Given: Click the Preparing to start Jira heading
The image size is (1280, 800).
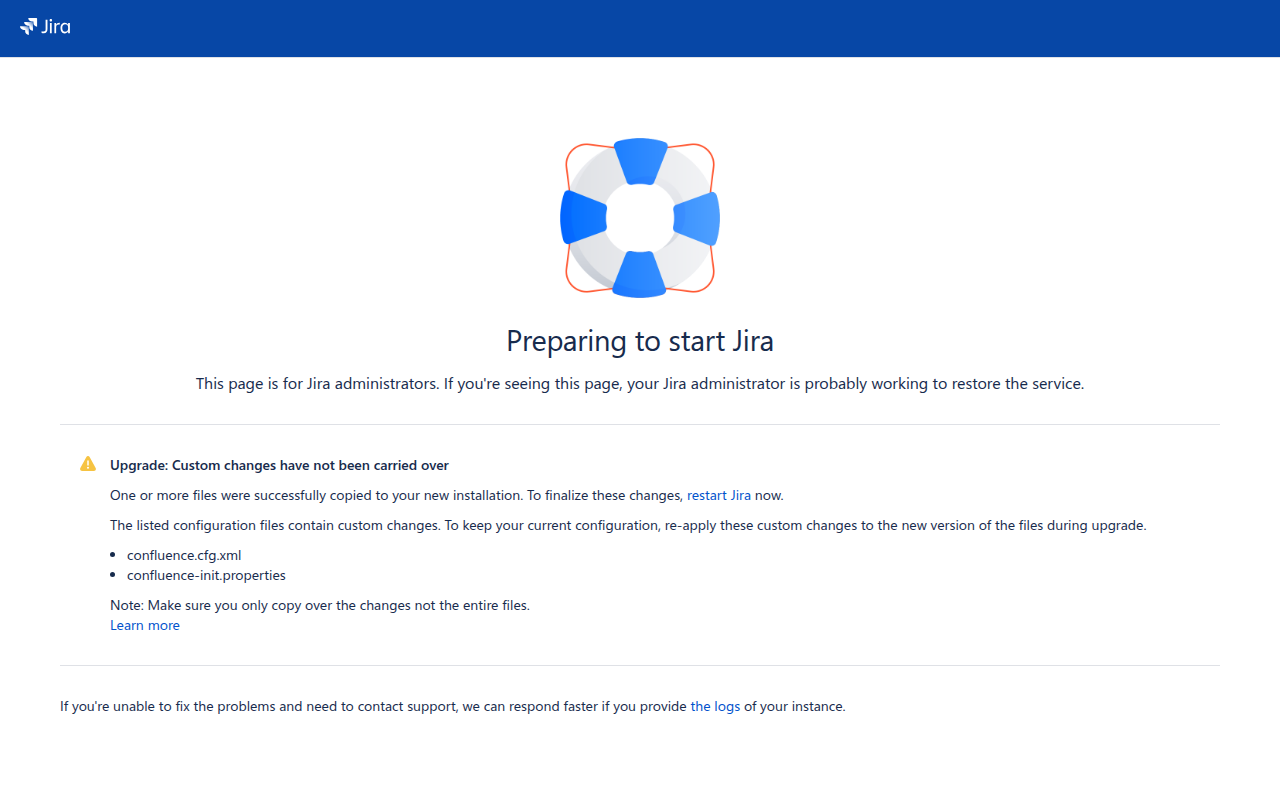Looking at the screenshot, I should point(640,341).
